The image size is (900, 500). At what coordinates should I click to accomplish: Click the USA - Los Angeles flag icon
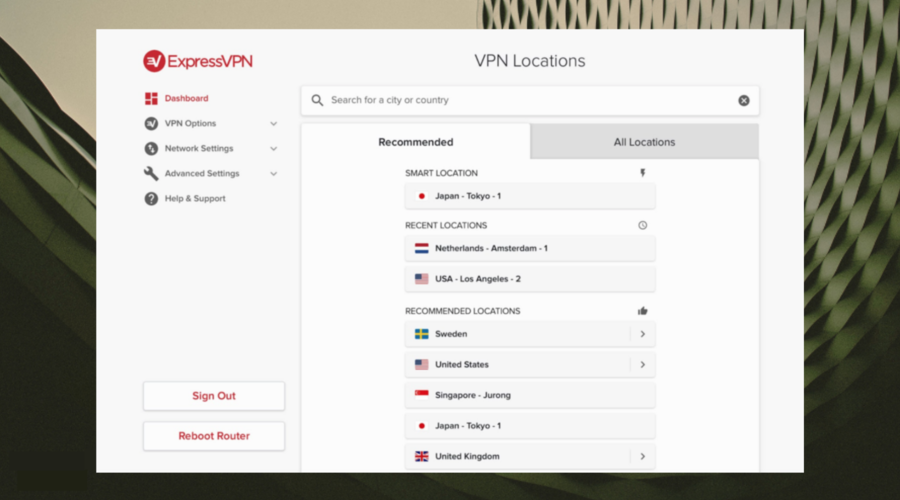click(421, 279)
